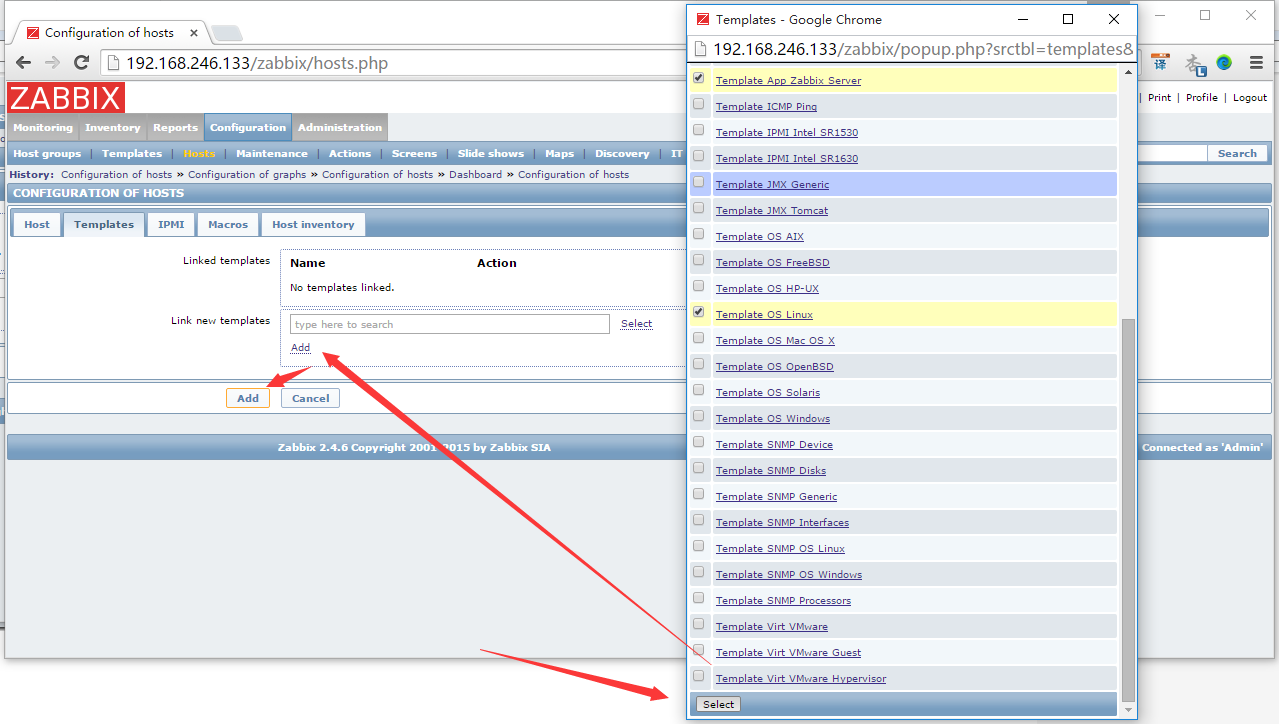
Task: Open Template OS AIX link
Action: click(x=760, y=237)
